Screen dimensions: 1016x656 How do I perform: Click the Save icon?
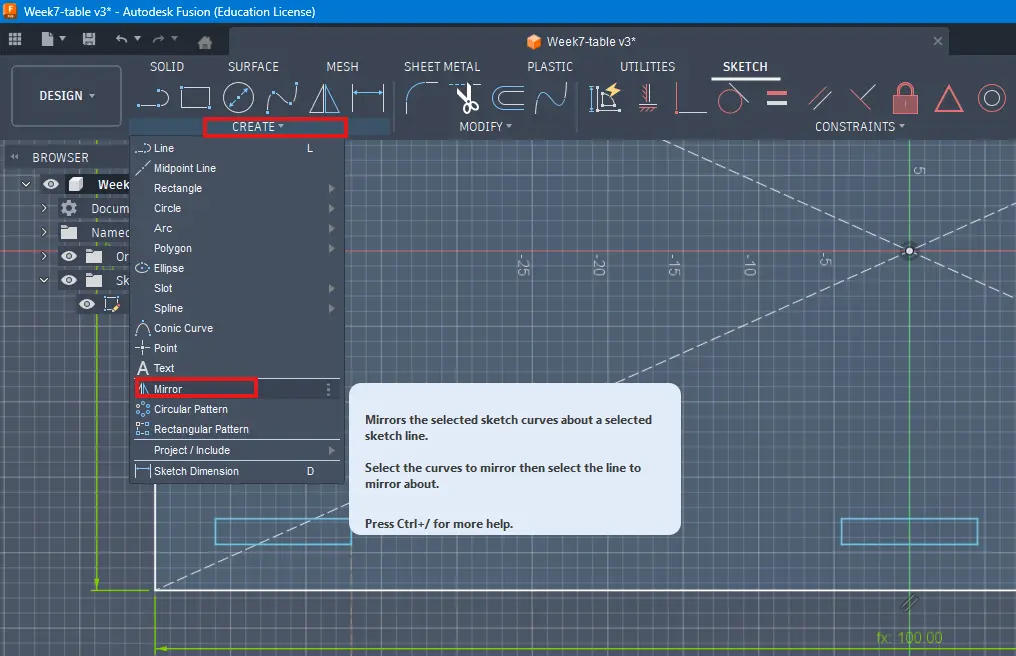89,39
